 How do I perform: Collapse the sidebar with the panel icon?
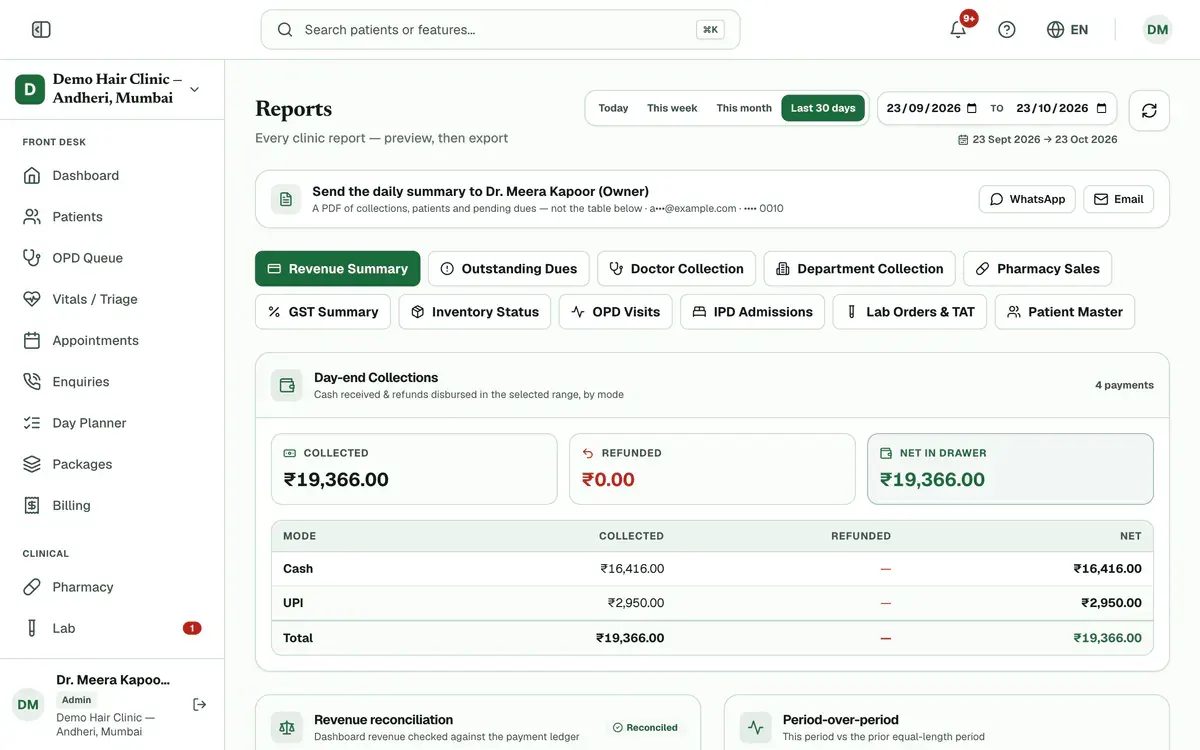point(41,30)
